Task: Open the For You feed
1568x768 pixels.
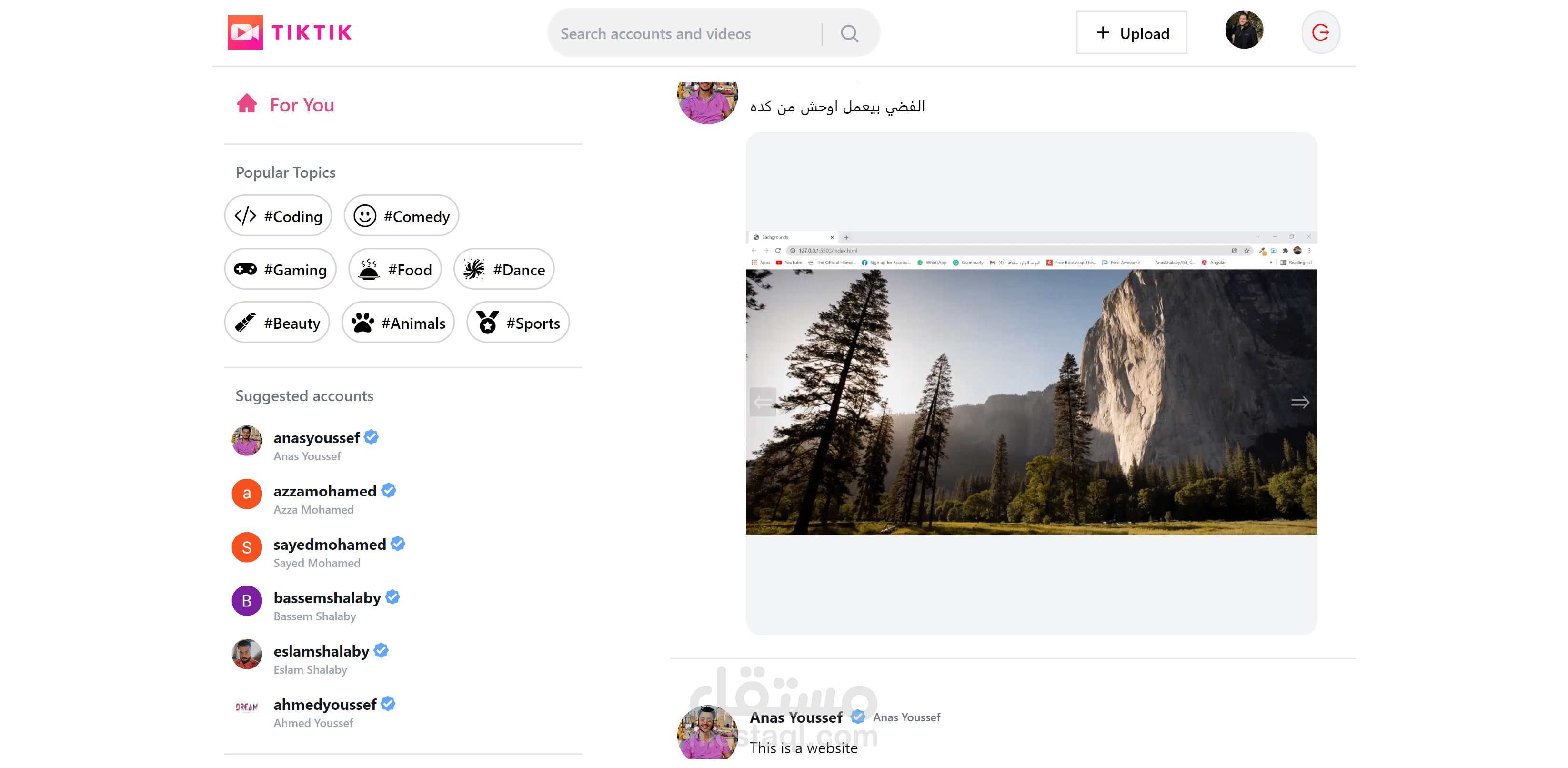Action: (302, 104)
